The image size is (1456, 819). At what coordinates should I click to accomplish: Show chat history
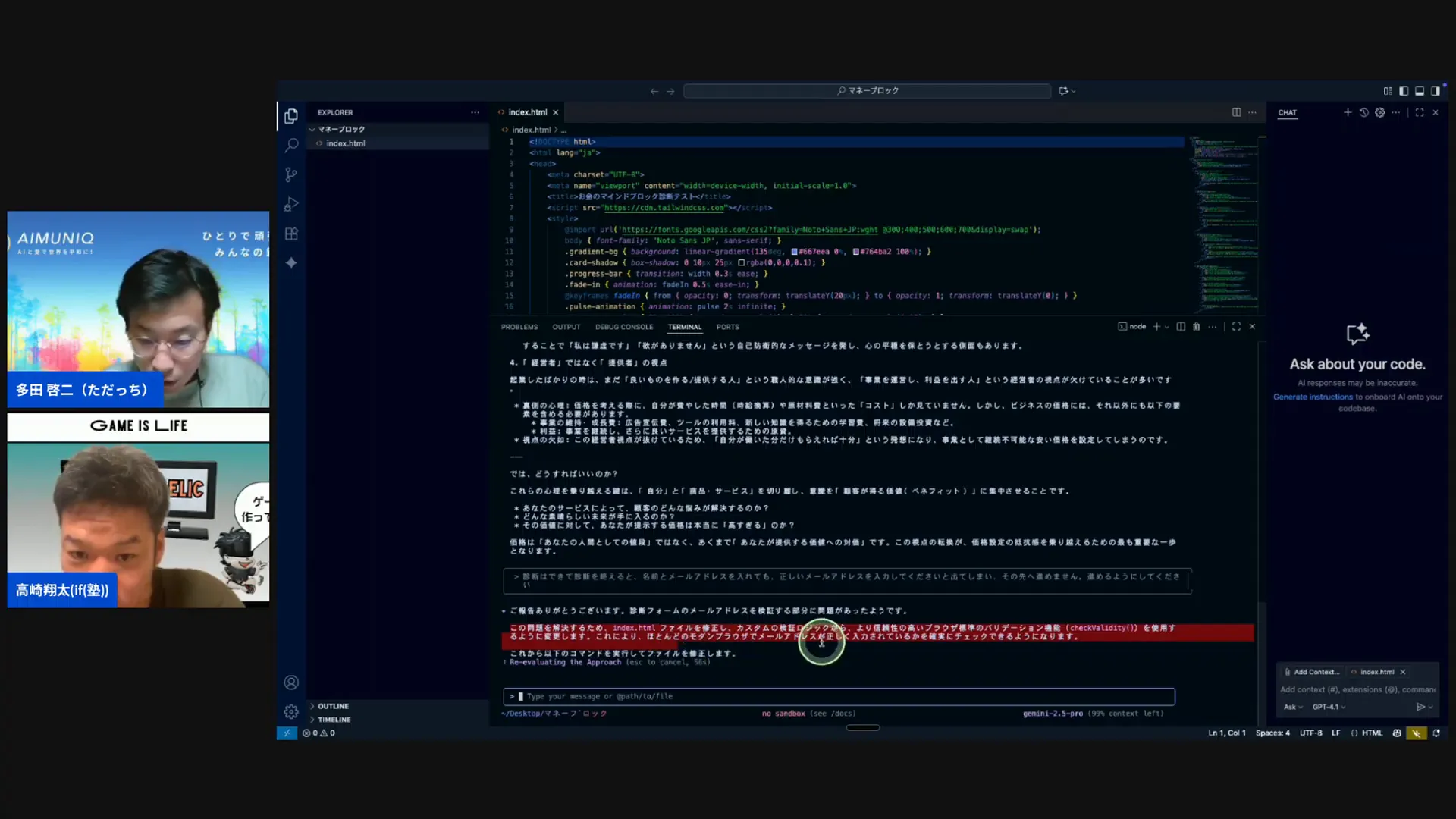[1363, 112]
